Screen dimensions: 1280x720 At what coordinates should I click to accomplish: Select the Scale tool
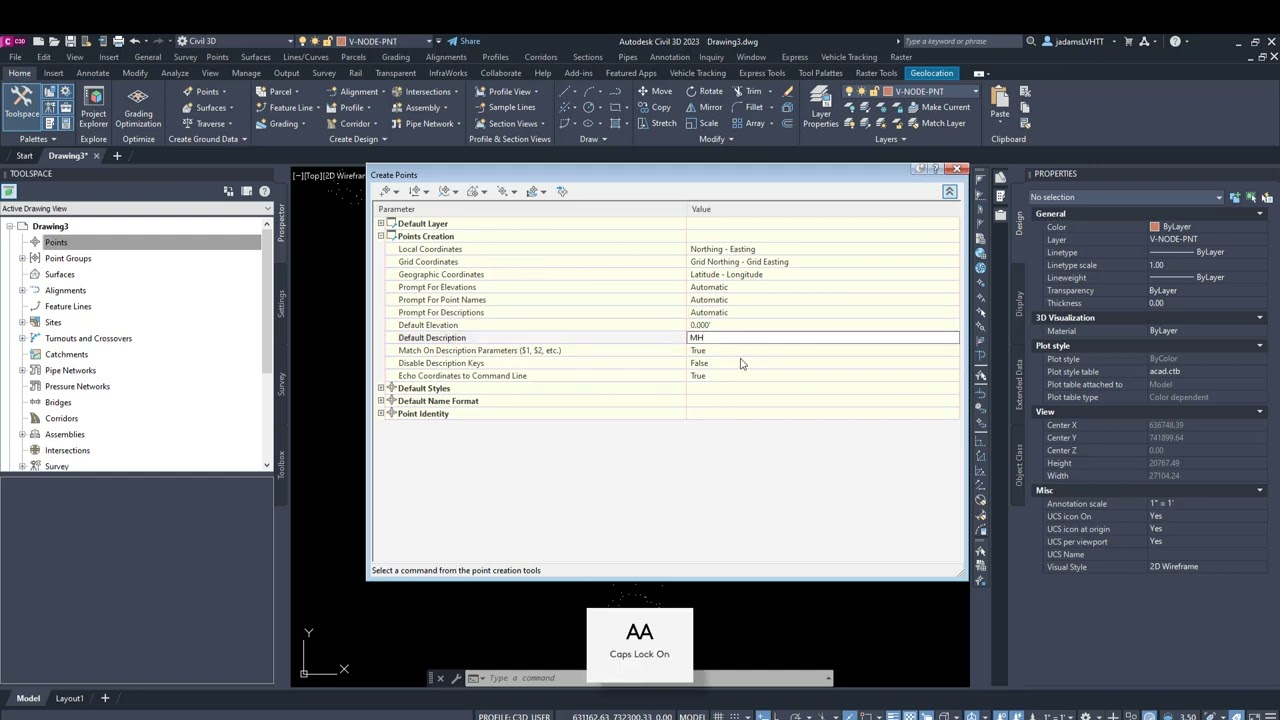(702, 123)
